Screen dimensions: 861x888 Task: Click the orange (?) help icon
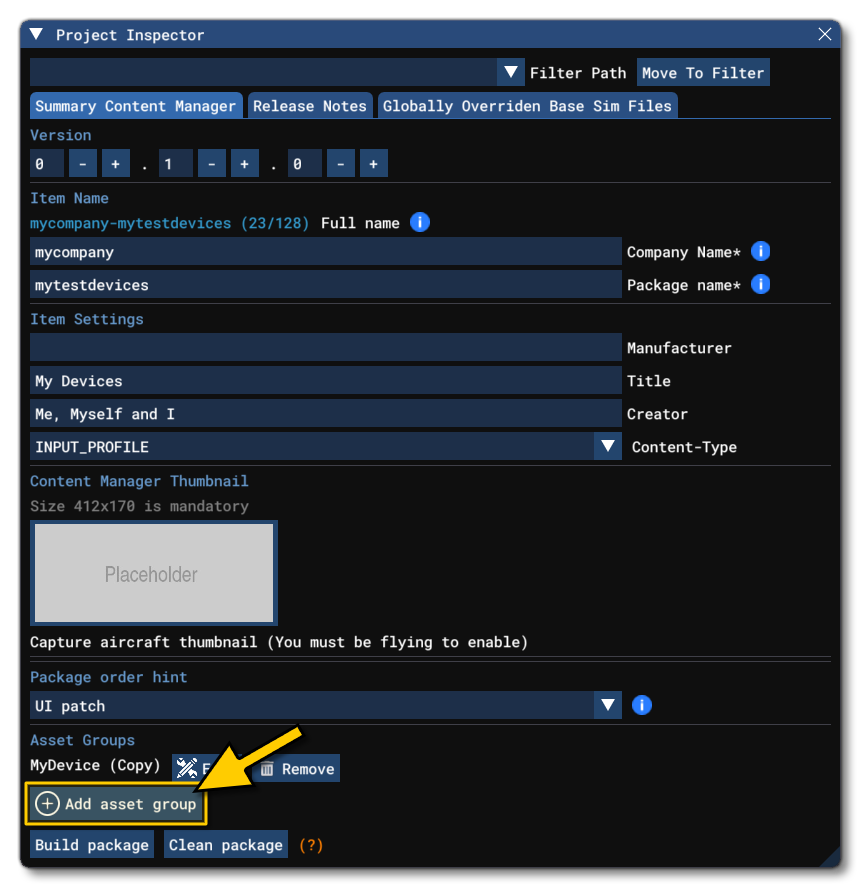(x=310, y=844)
